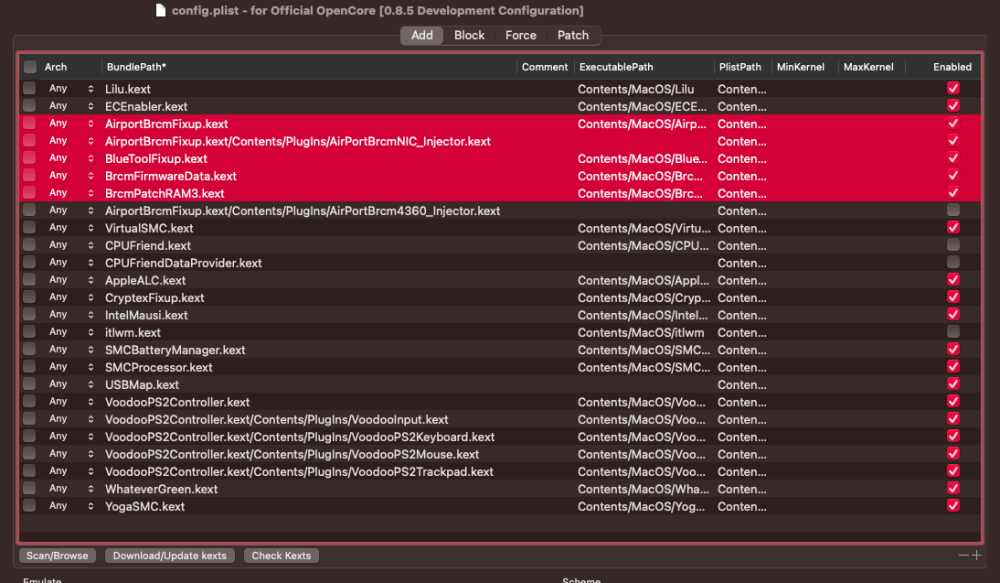Open Arch dropdown for IntelMausi.kext row
The width and height of the screenshot is (1000, 583).
91,314
